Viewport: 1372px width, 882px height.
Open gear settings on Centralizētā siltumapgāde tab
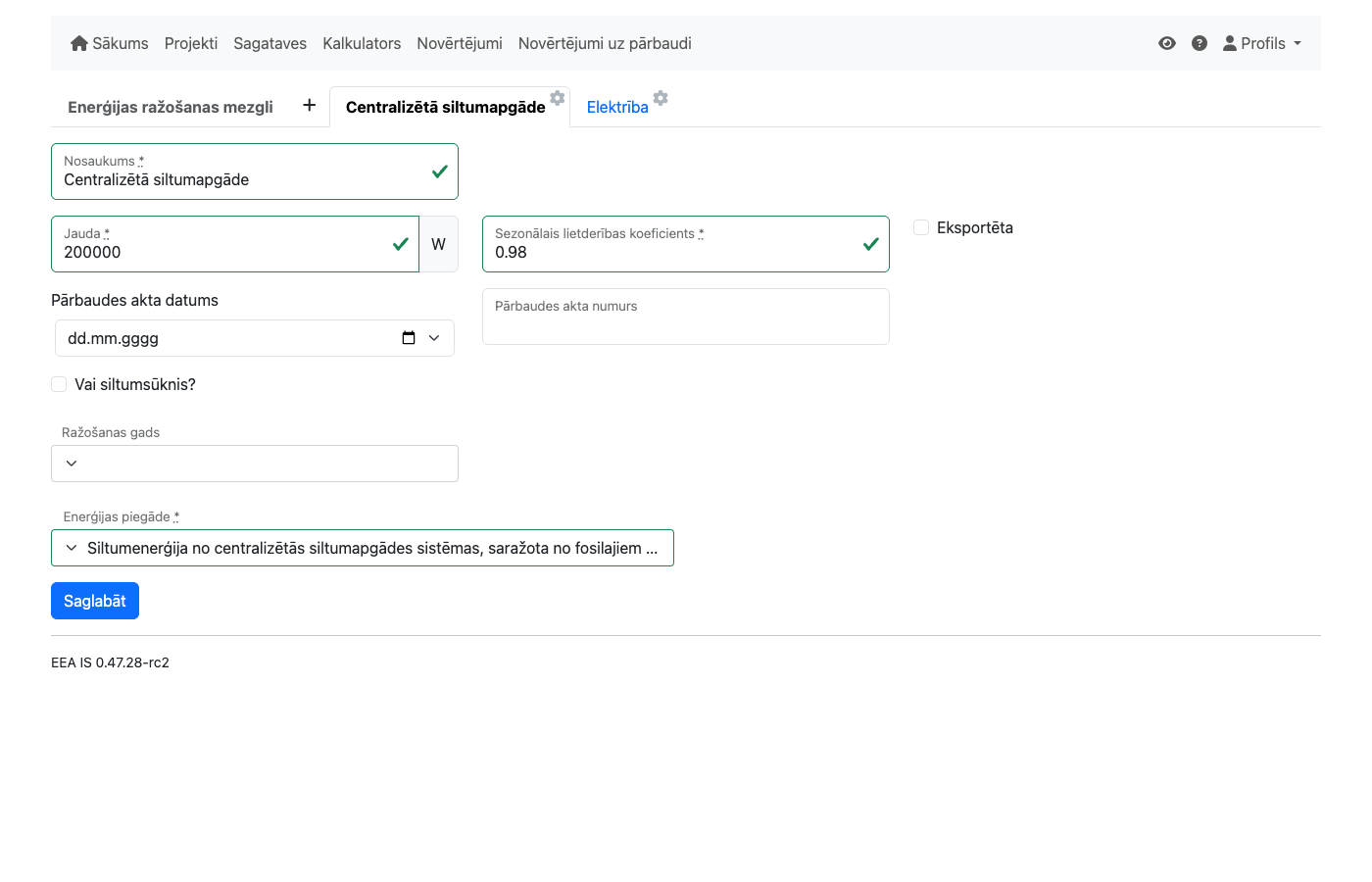558,98
